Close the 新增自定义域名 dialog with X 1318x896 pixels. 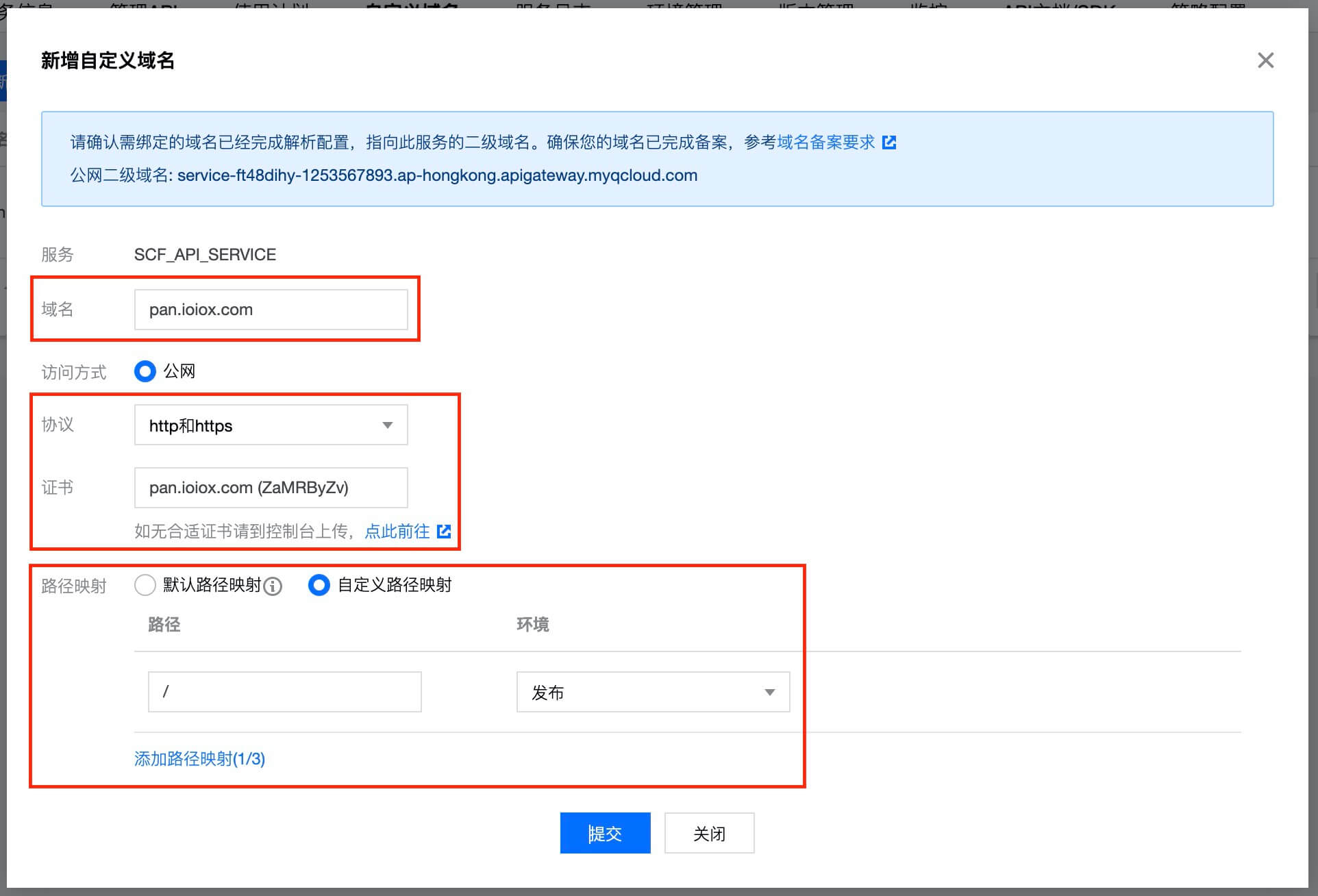point(1265,60)
